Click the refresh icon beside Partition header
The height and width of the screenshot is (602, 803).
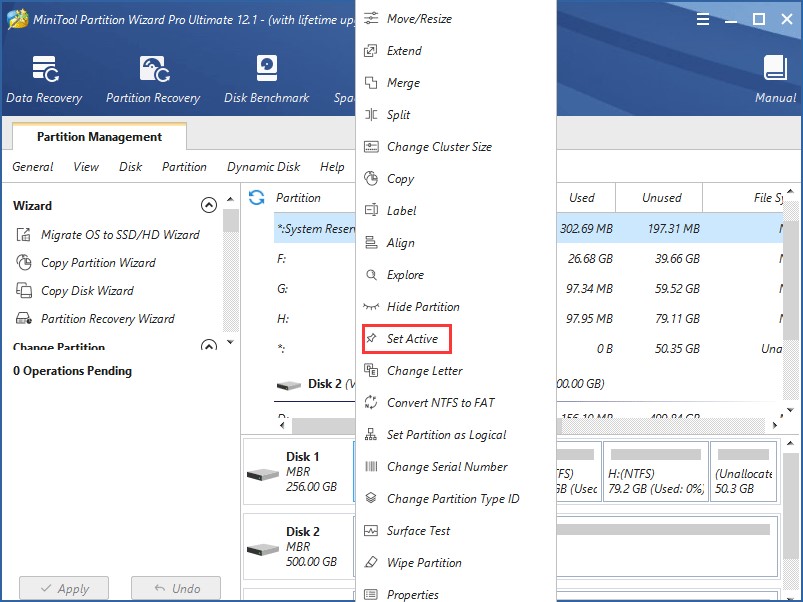257,198
